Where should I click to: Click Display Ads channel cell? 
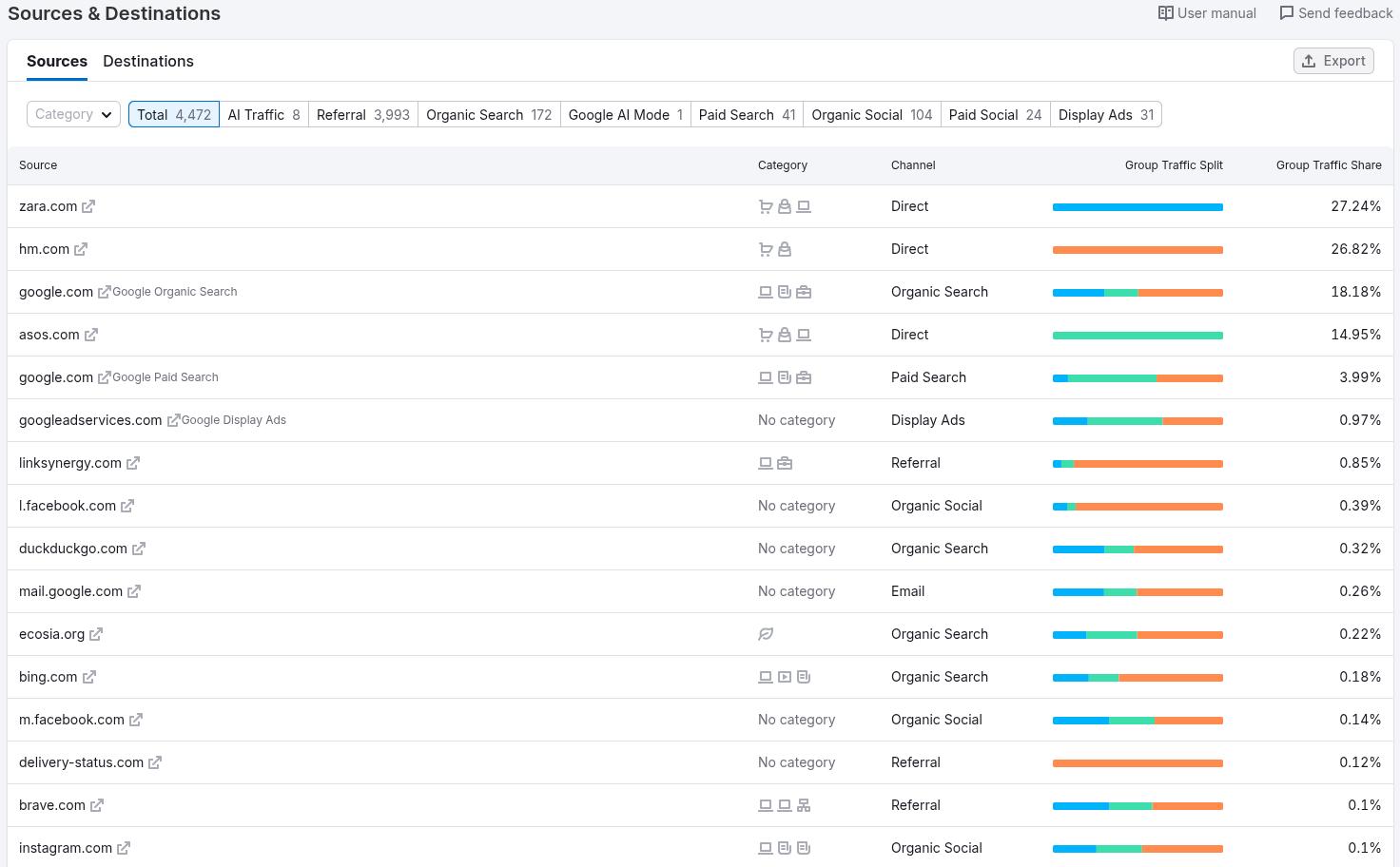(928, 420)
